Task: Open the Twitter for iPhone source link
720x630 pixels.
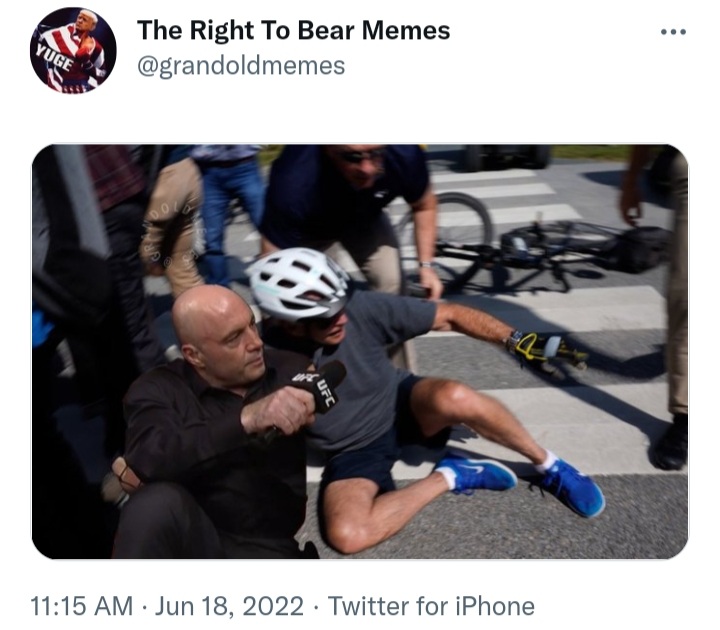Action: pyautogui.click(x=431, y=606)
